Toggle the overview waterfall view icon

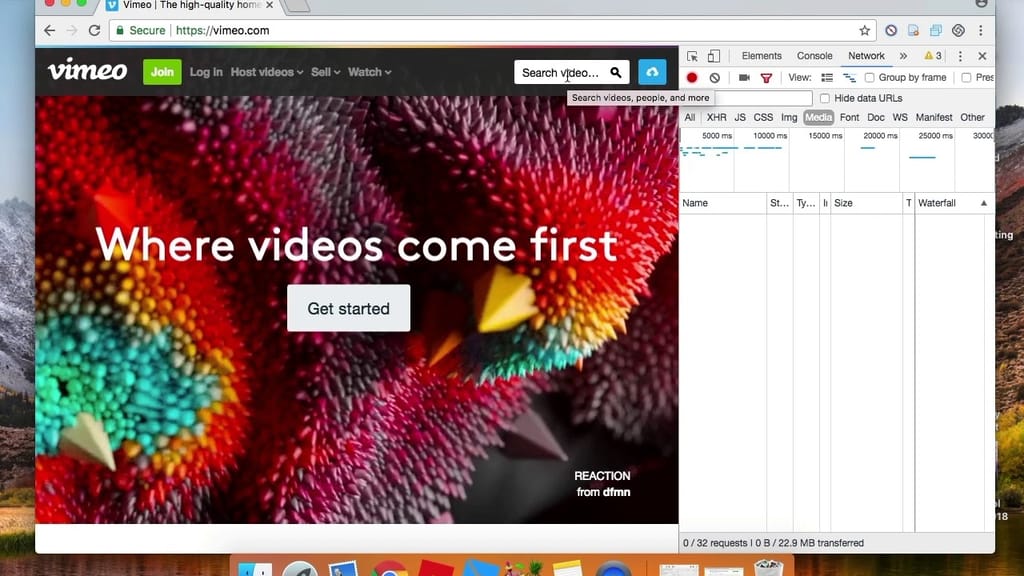pyautogui.click(x=849, y=78)
